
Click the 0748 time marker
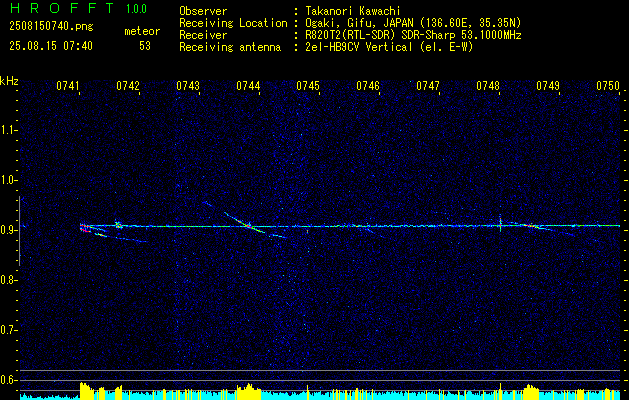coord(488,85)
